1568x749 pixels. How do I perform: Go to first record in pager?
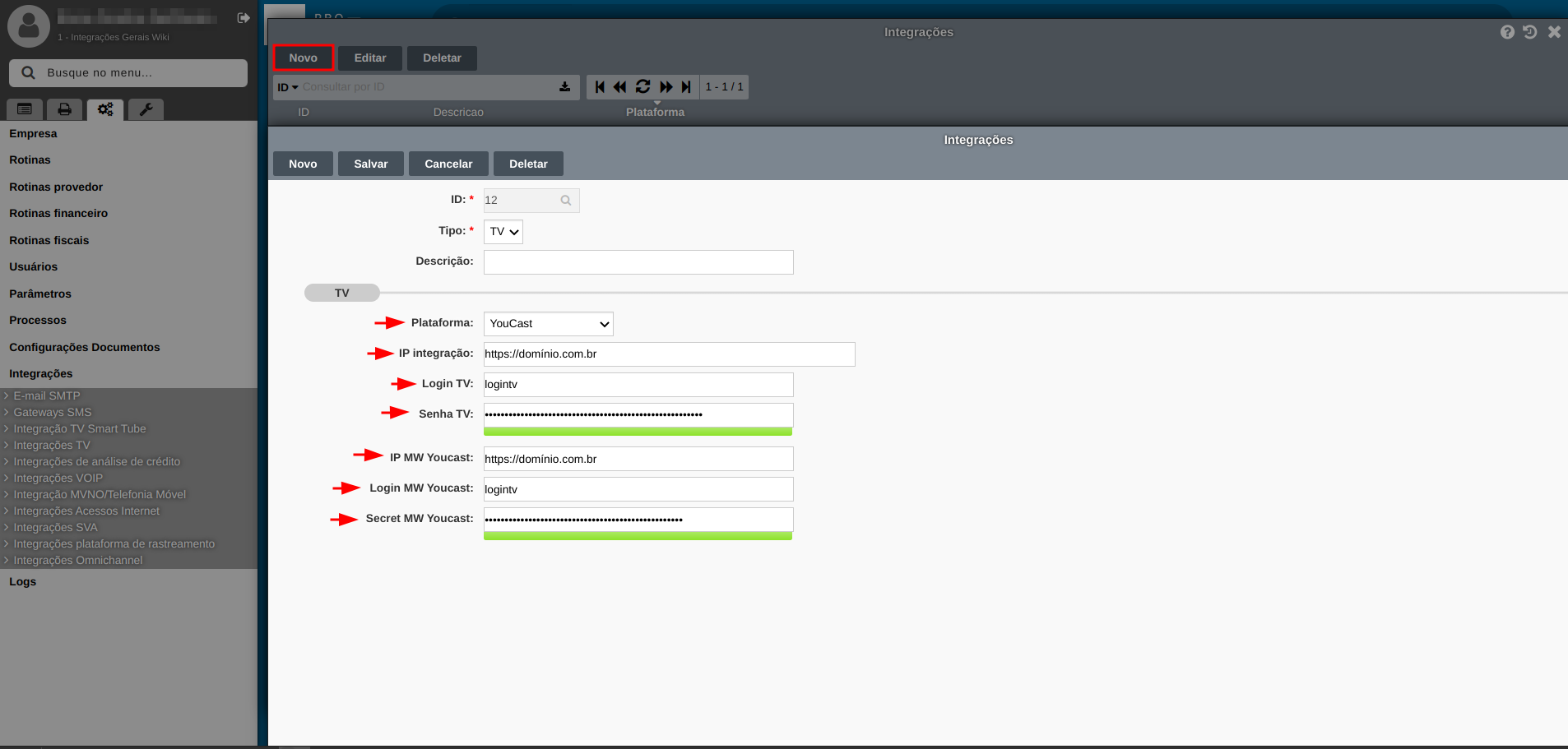(x=600, y=87)
